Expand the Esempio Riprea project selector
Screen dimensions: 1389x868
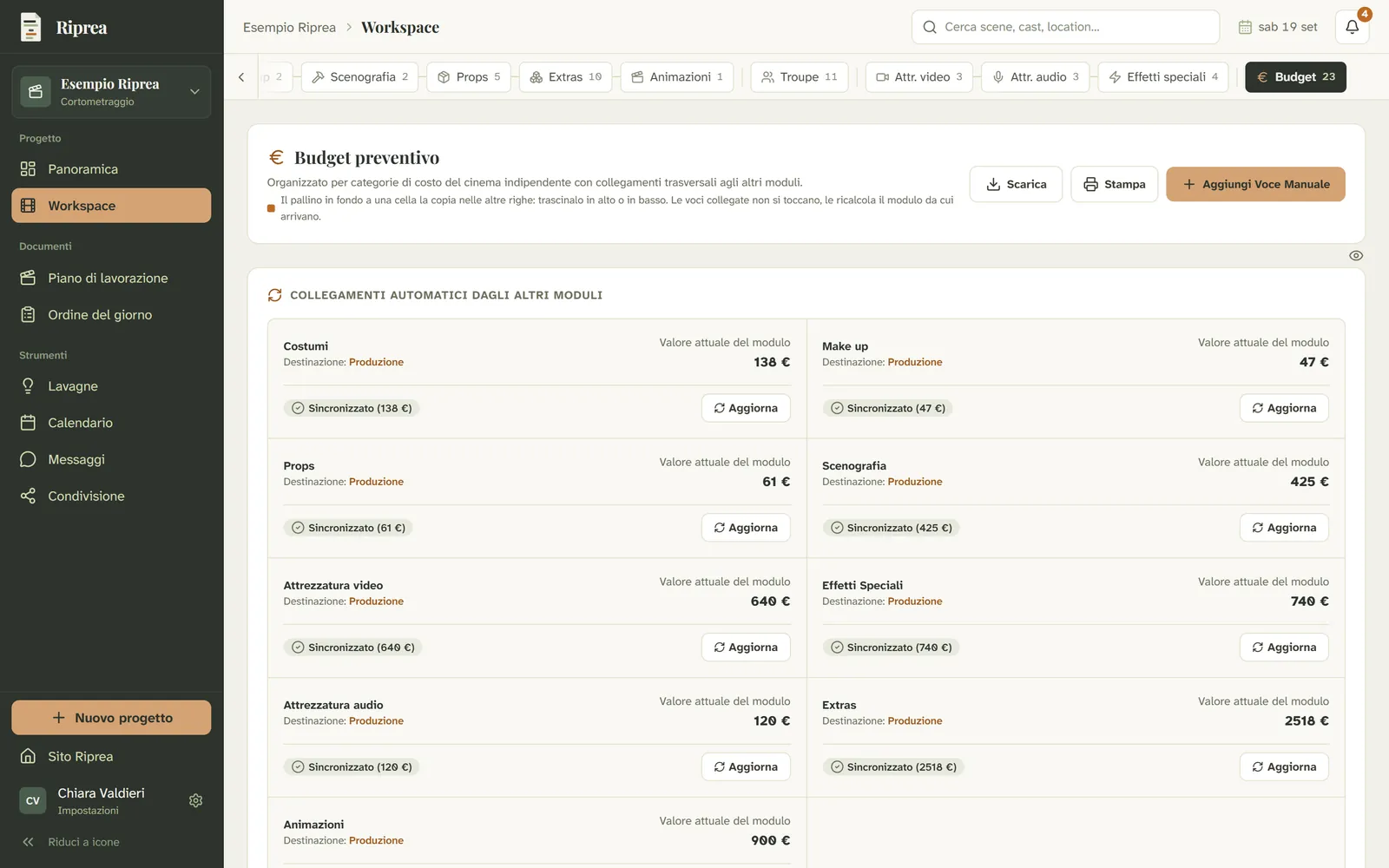111,92
